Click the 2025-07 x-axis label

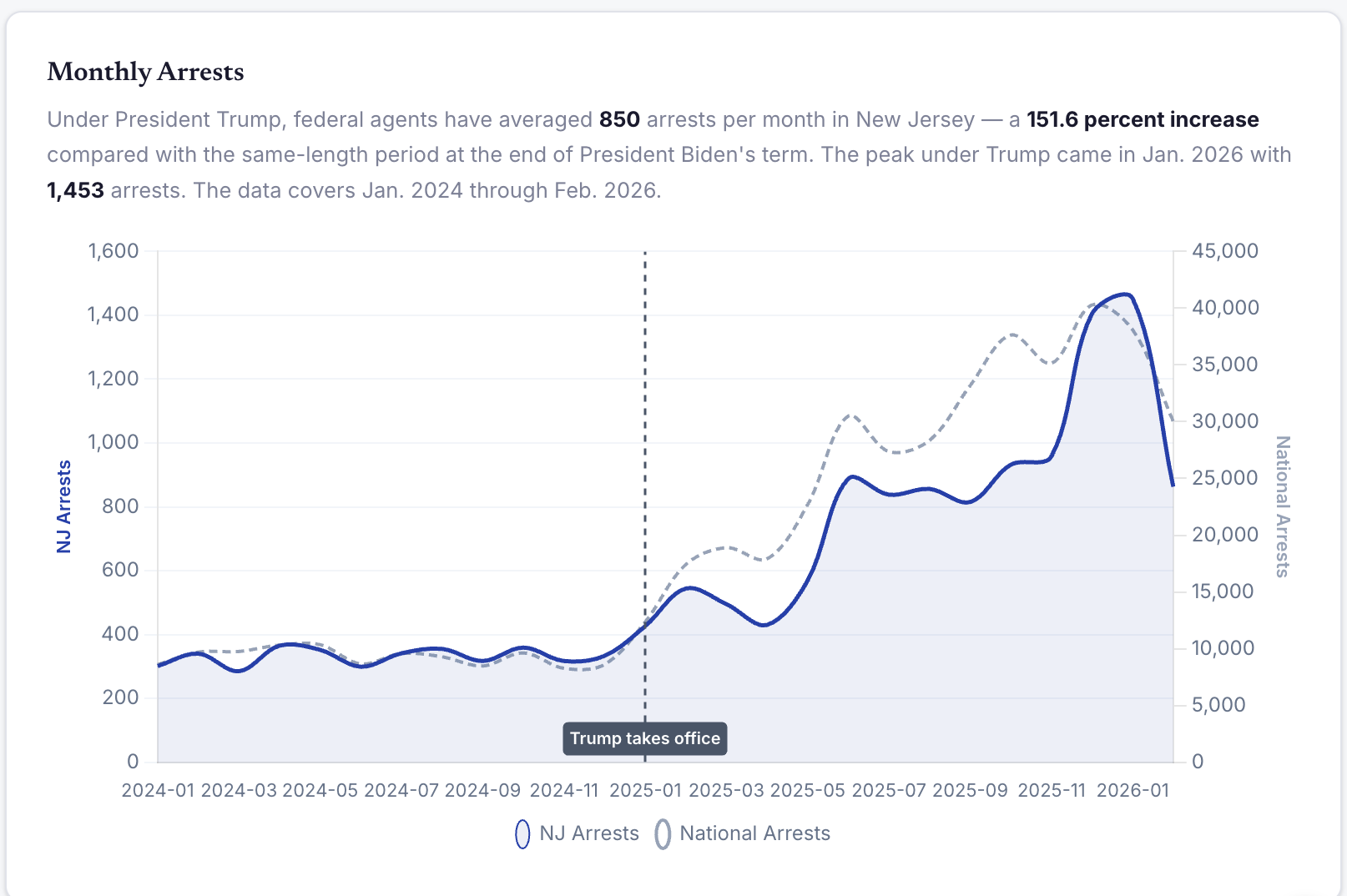(889, 790)
